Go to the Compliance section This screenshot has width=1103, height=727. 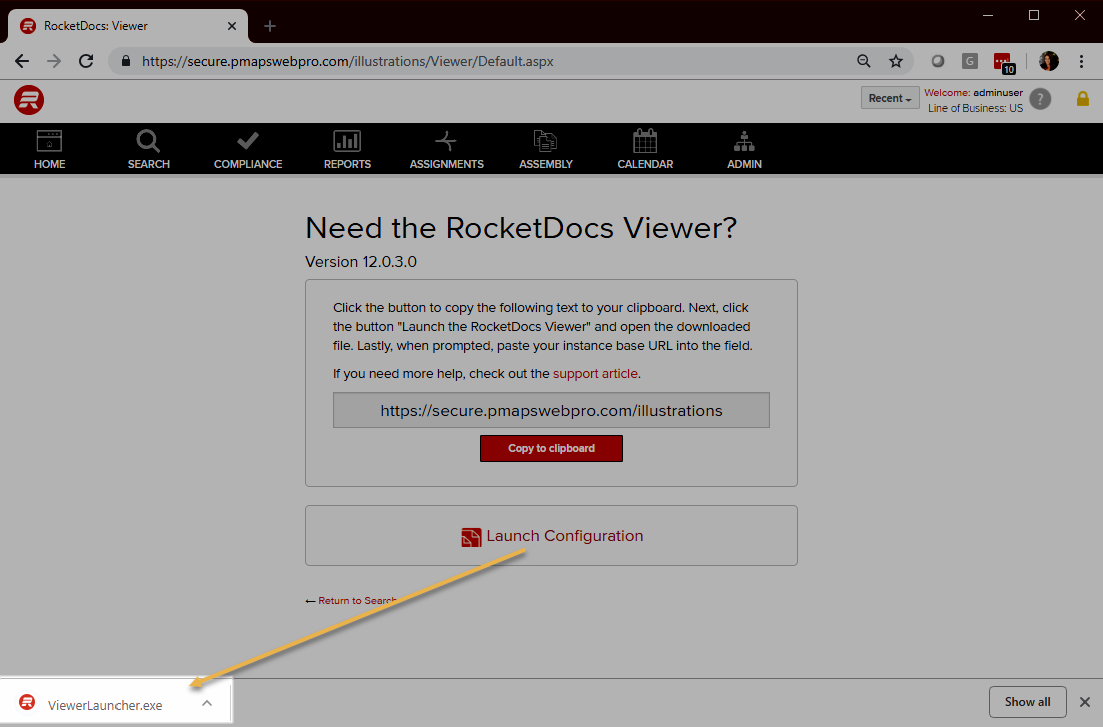point(248,149)
